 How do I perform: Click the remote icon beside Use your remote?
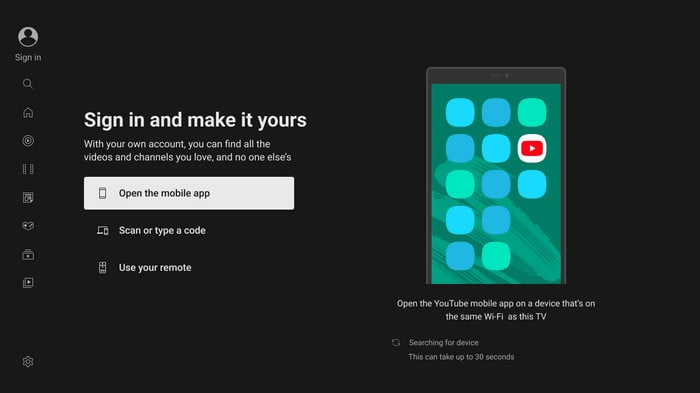[102, 268]
